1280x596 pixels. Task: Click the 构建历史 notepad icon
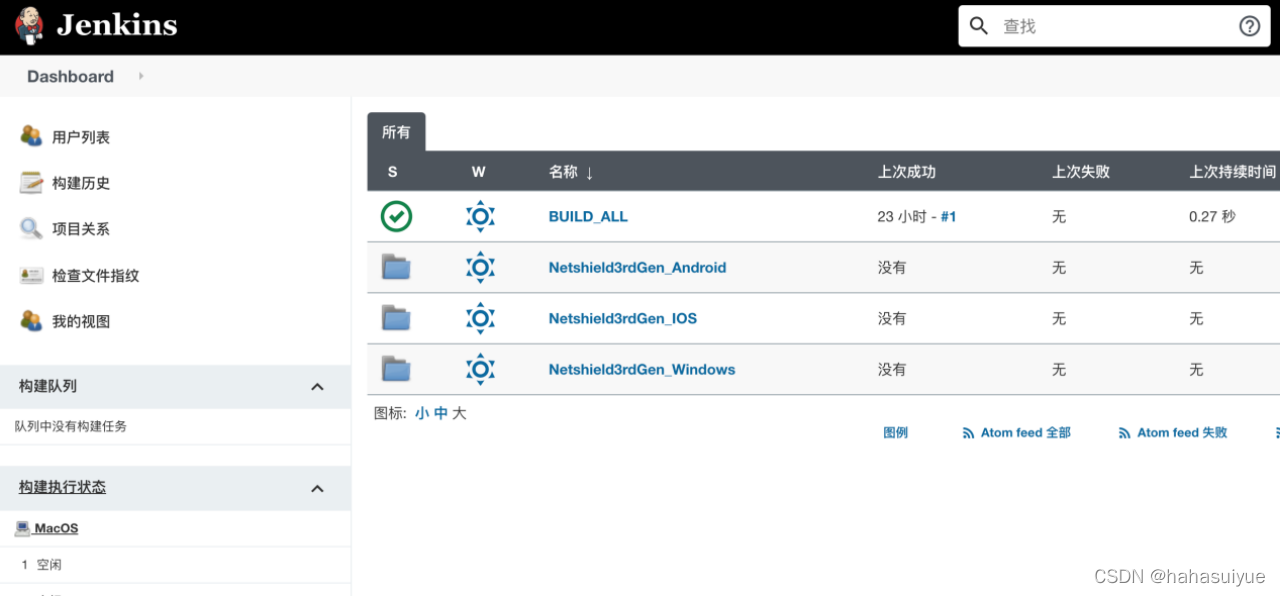[x=31, y=182]
